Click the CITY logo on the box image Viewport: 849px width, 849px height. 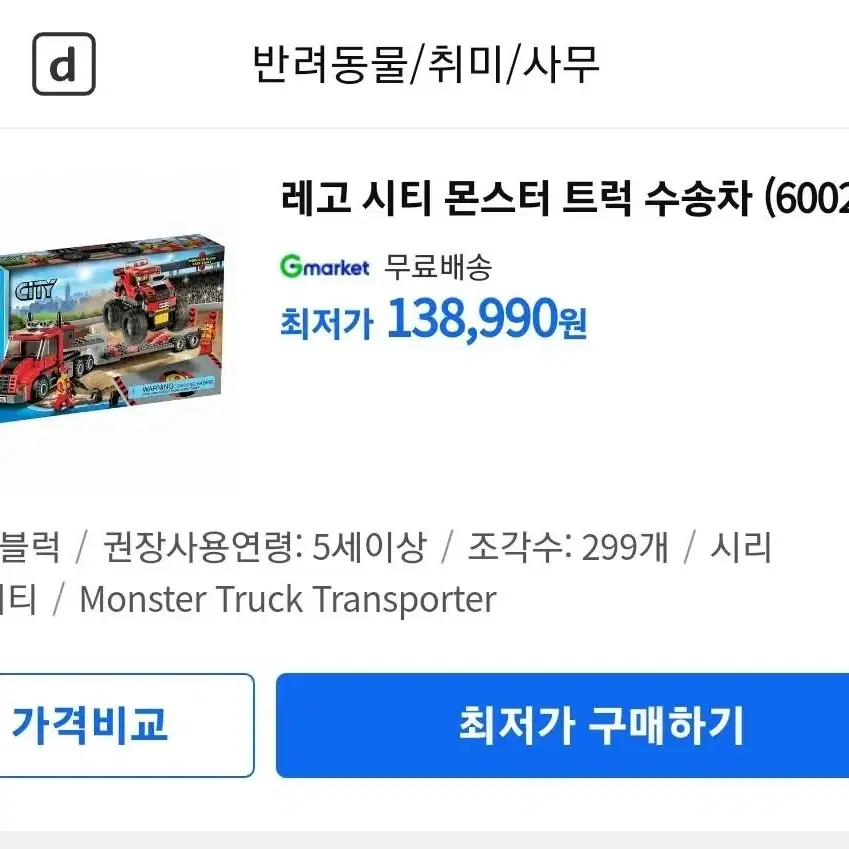click(x=36, y=290)
